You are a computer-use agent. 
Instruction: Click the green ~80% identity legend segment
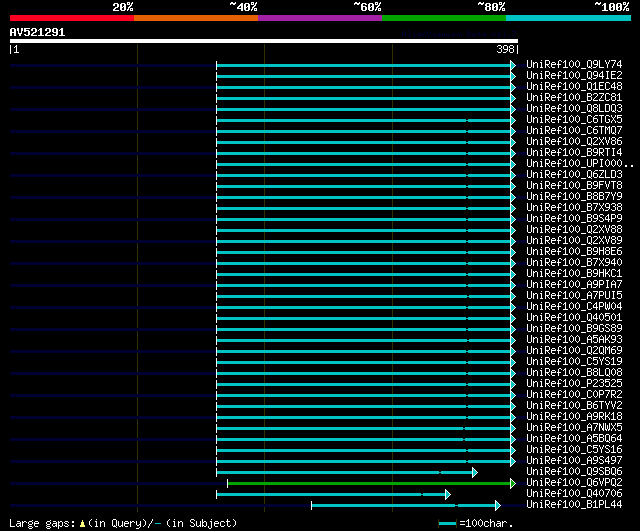pyautogui.click(x=444, y=18)
